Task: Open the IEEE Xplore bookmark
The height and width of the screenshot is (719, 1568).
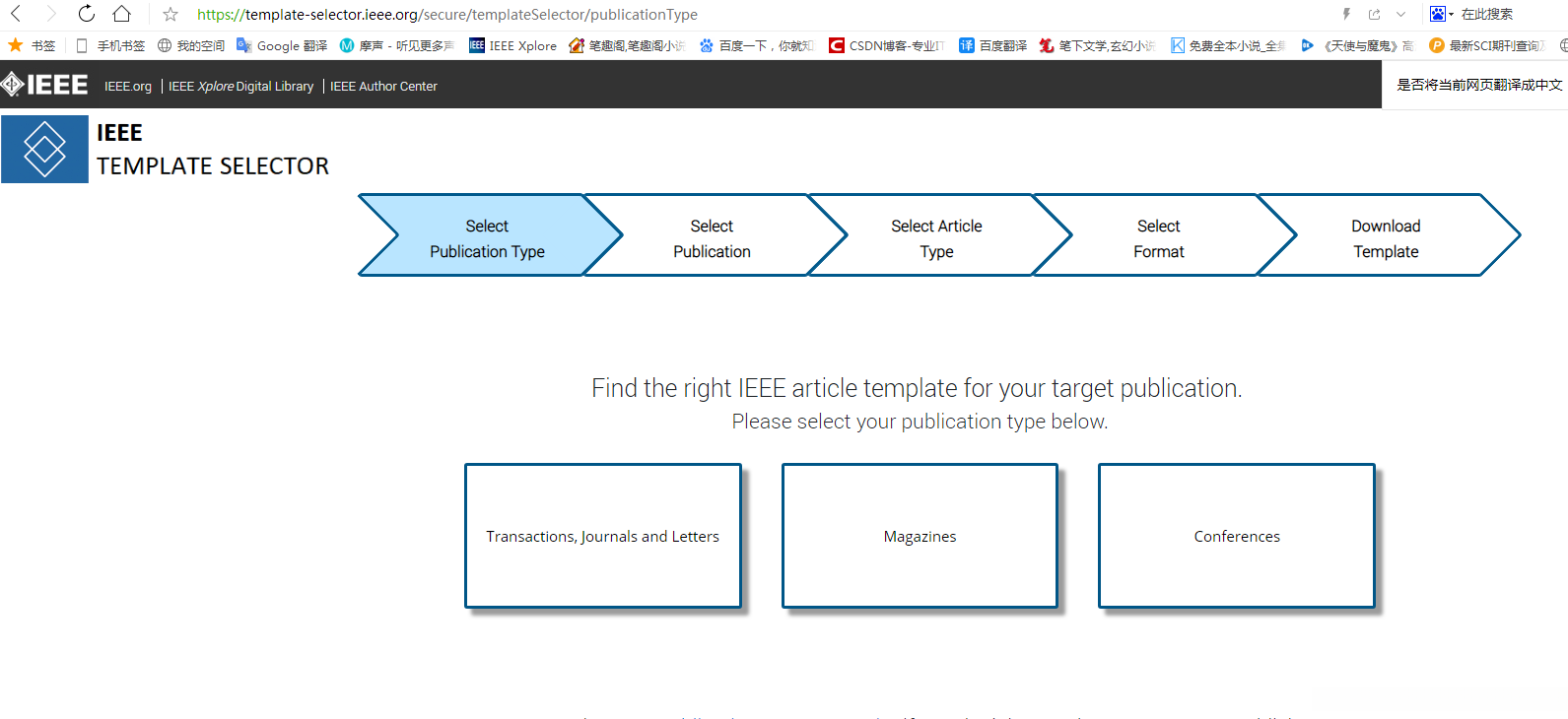Action: click(512, 45)
